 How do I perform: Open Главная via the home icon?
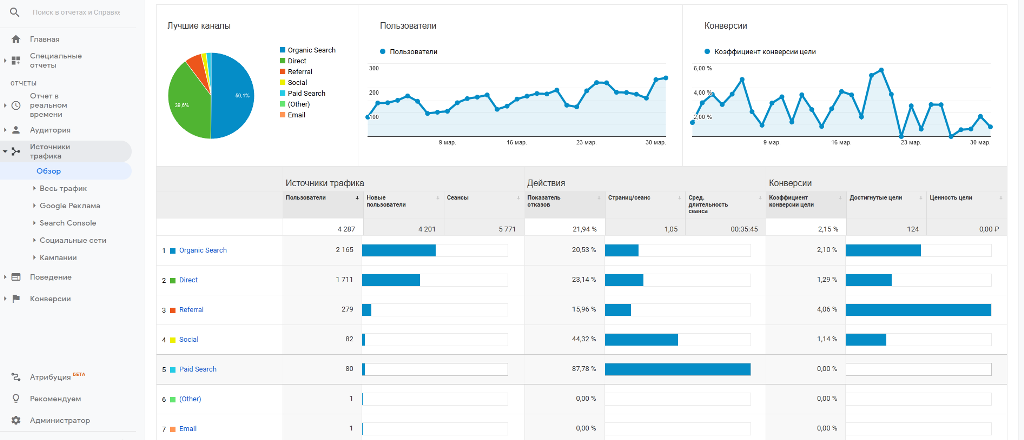[16, 39]
